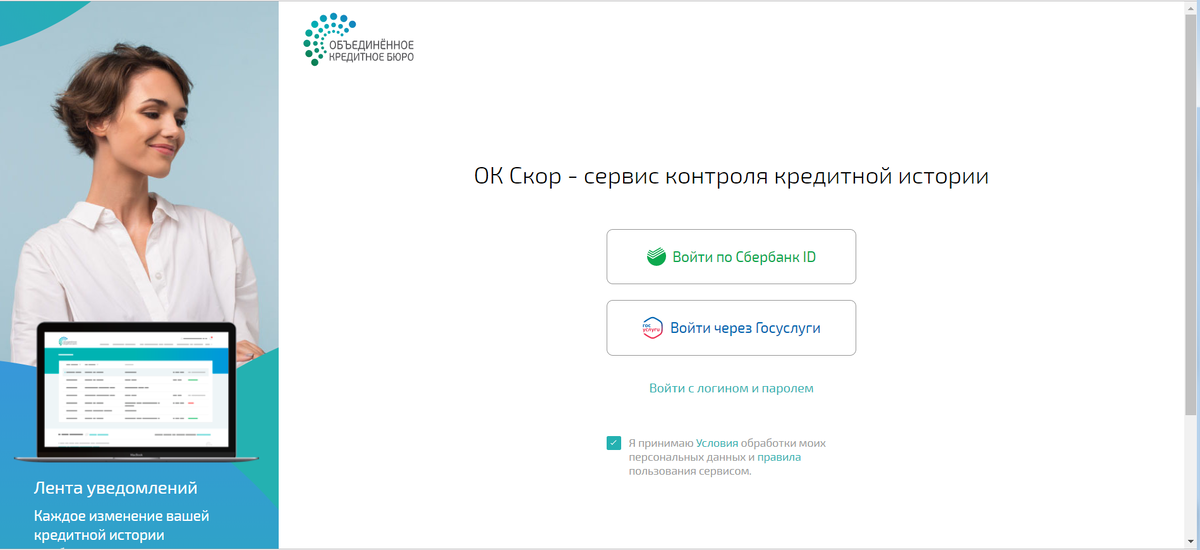Log in with Войти по Сбербанк ID button
This screenshot has width=1200, height=550.
click(731, 257)
